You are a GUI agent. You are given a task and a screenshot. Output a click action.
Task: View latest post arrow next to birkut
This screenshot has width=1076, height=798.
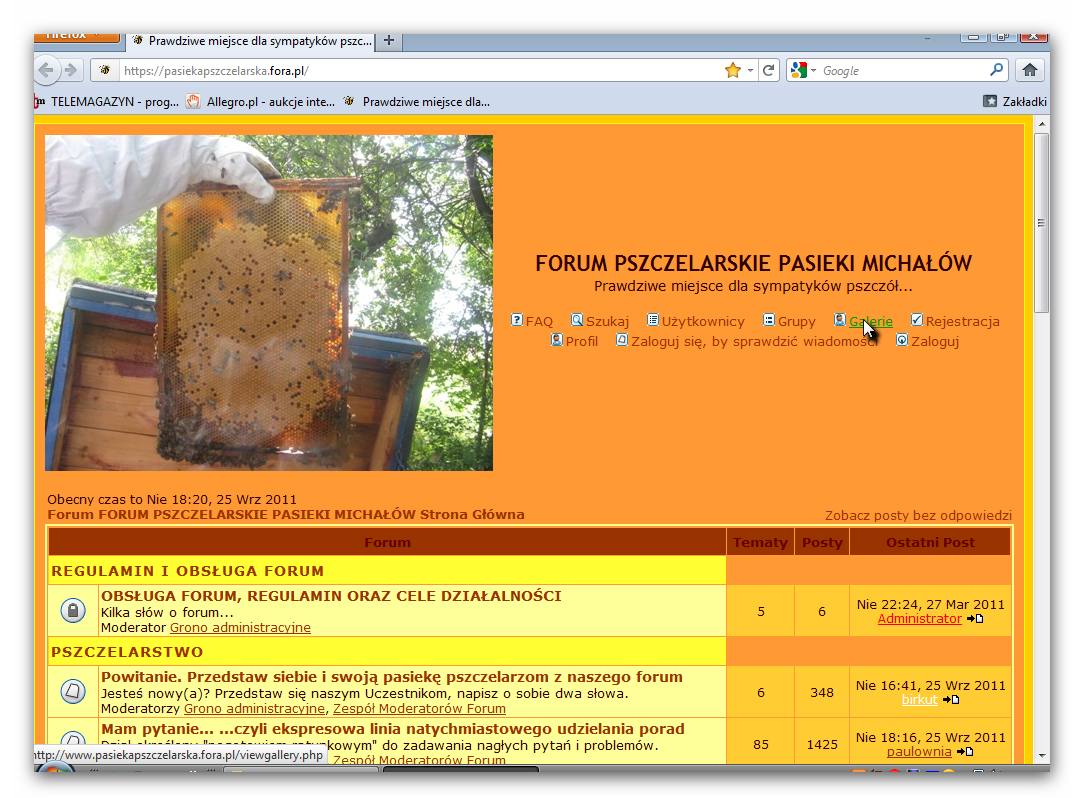(951, 700)
